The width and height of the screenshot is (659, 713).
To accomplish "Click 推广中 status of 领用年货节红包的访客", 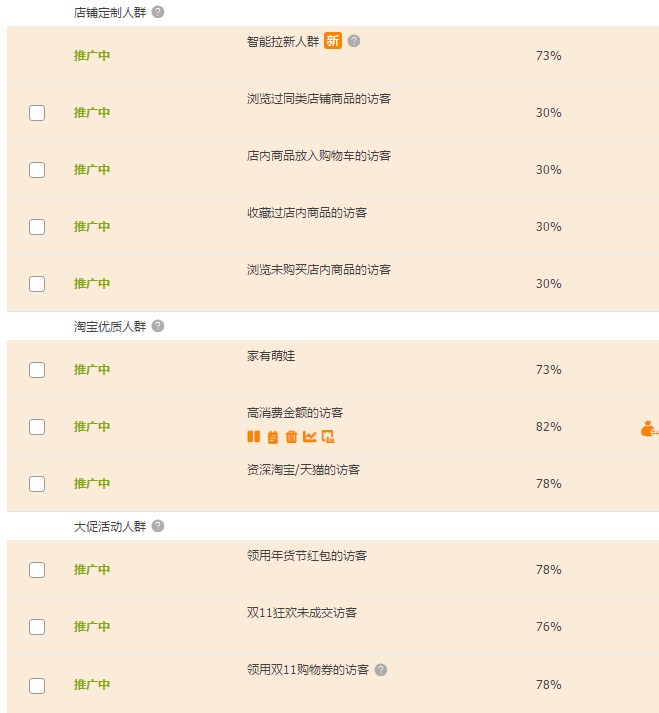I will (92, 570).
